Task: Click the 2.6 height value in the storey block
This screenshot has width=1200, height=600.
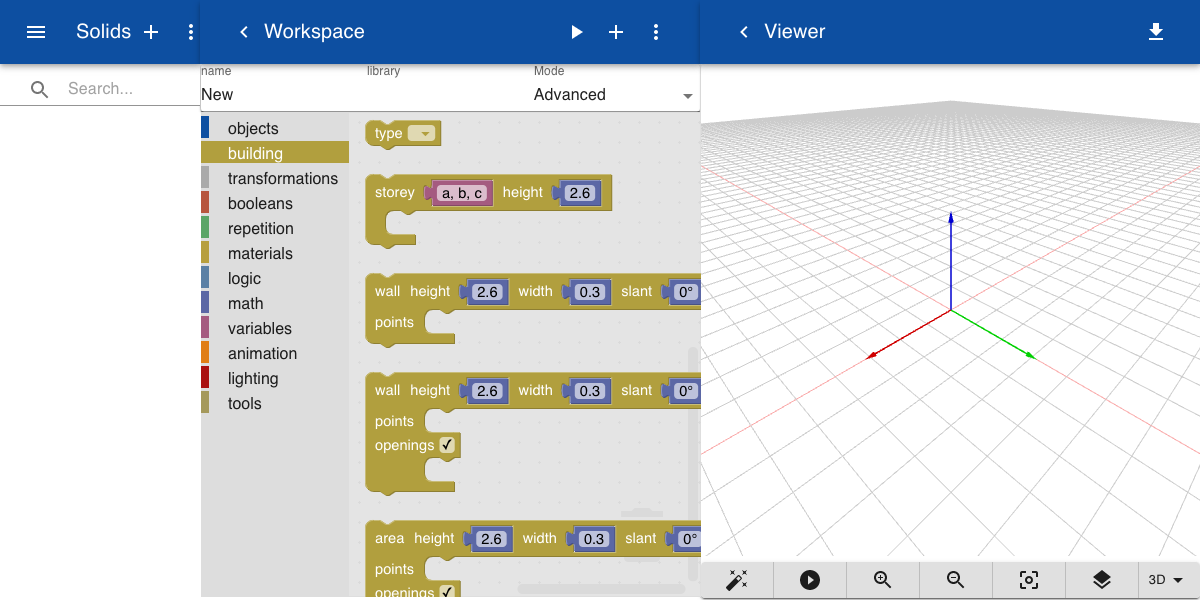Action: coord(580,193)
